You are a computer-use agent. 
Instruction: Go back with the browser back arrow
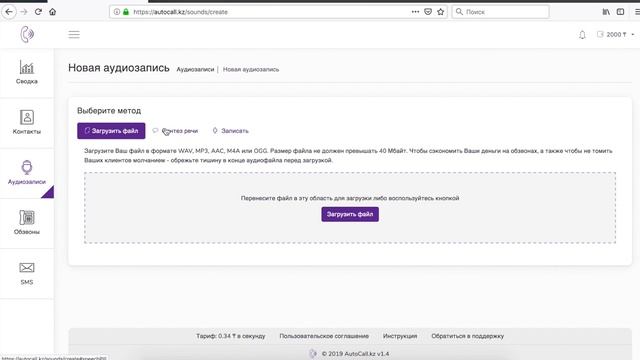9,12
